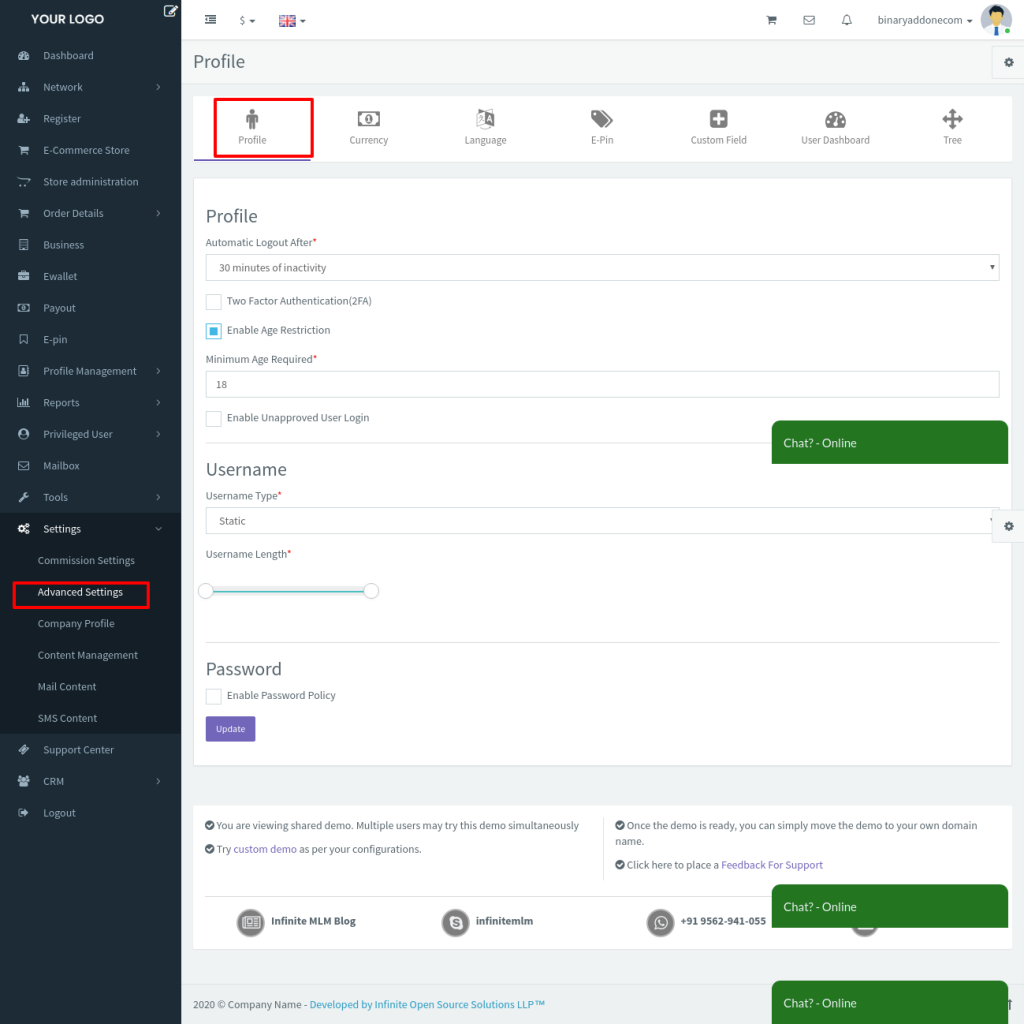Switch to the Custom Field tab

718,128
